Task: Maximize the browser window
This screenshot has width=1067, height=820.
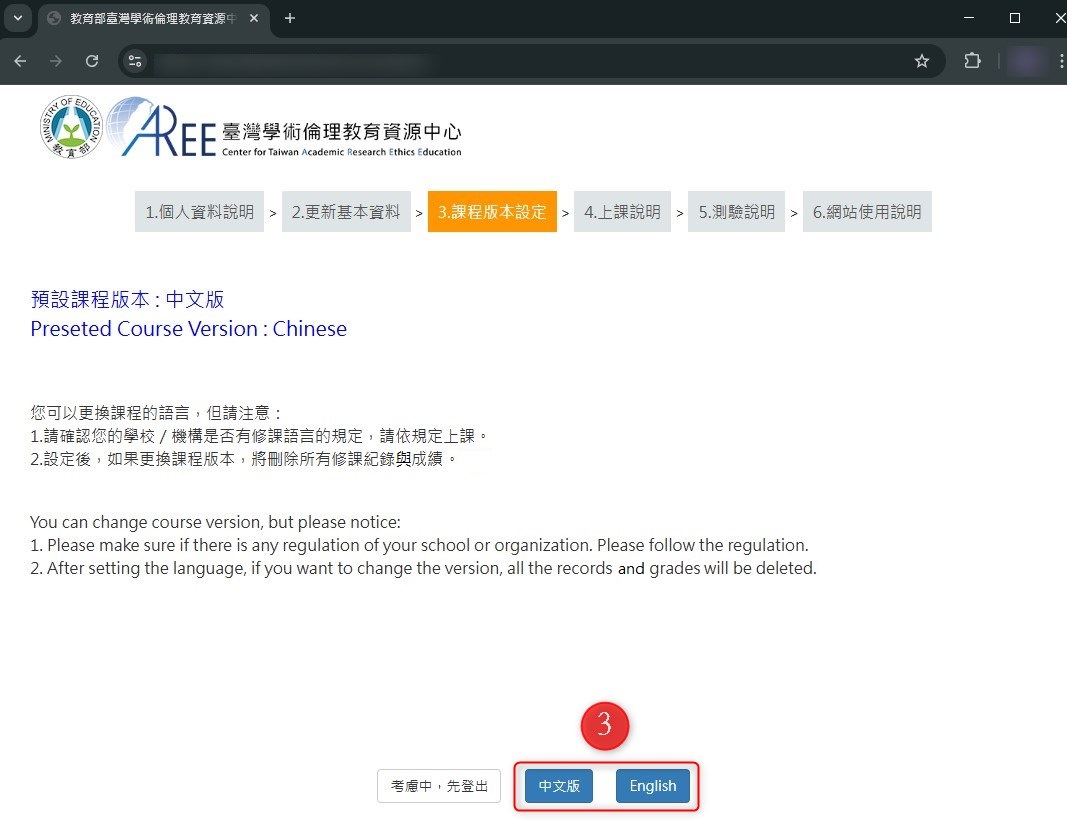Action: pyautogui.click(x=1015, y=18)
